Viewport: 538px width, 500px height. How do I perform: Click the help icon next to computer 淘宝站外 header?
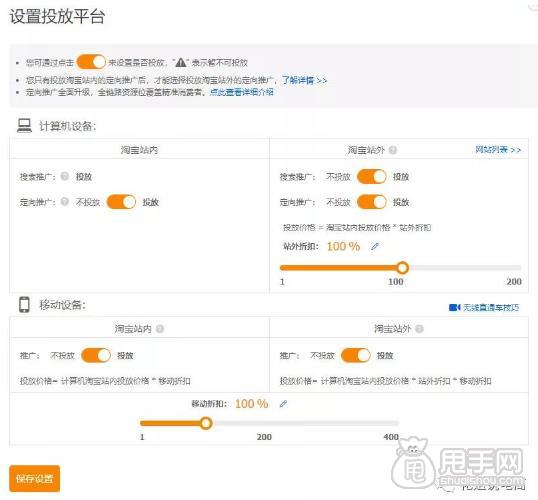point(393,150)
